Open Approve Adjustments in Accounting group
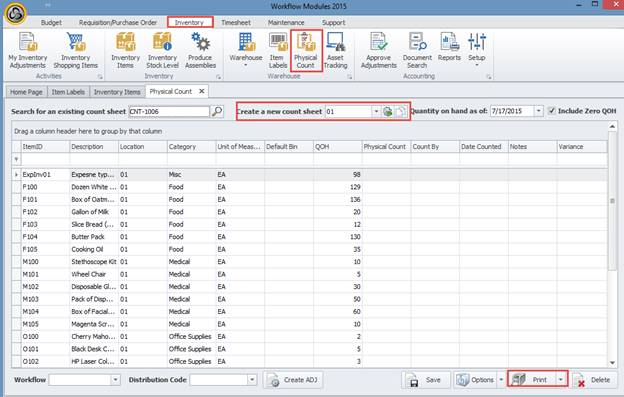The height and width of the screenshot is (397, 624). click(x=378, y=51)
